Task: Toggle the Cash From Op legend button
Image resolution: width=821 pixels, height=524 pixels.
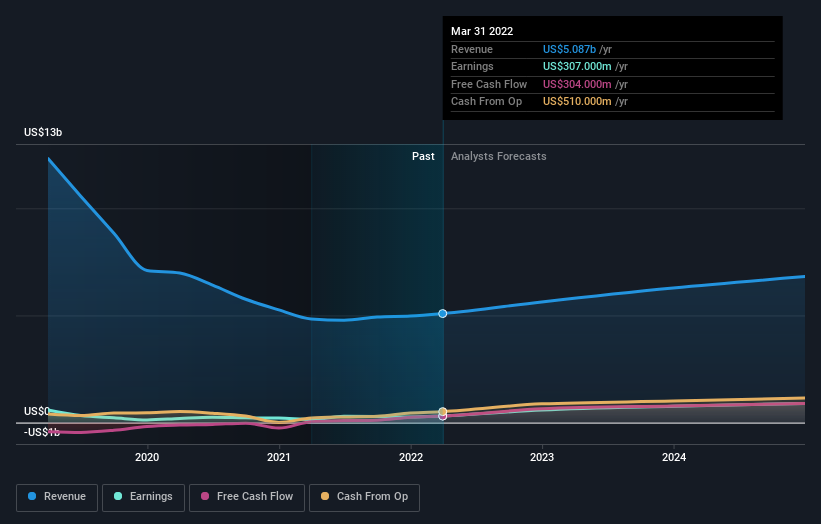Action: [364, 497]
